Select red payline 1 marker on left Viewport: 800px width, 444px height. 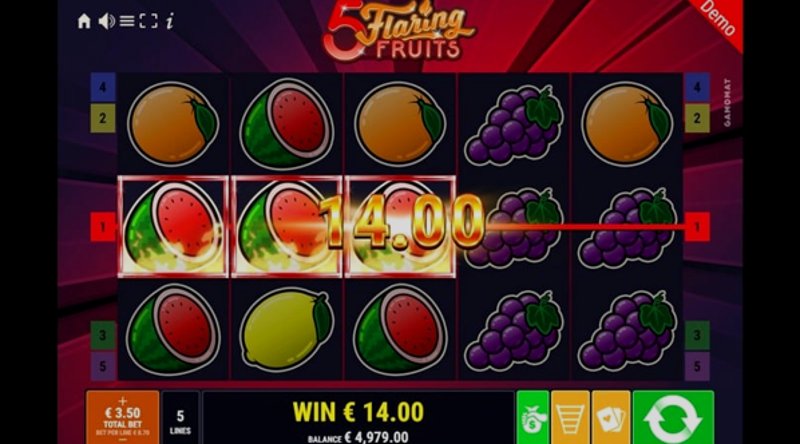pos(103,227)
